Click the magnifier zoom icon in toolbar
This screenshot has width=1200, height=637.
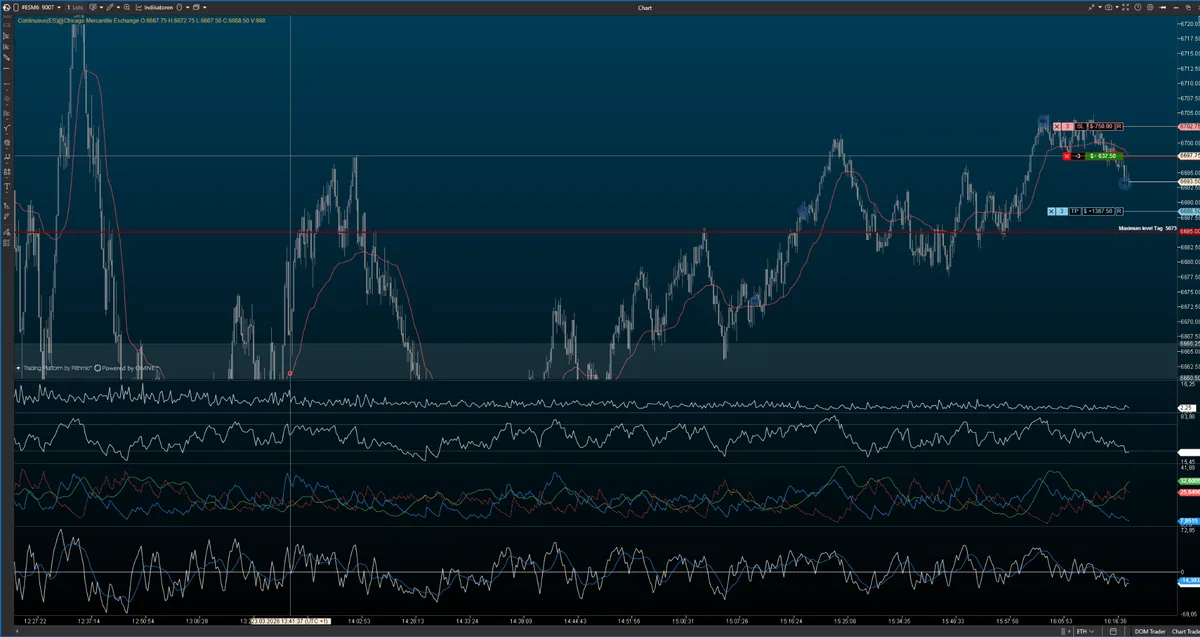coord(127,7)
